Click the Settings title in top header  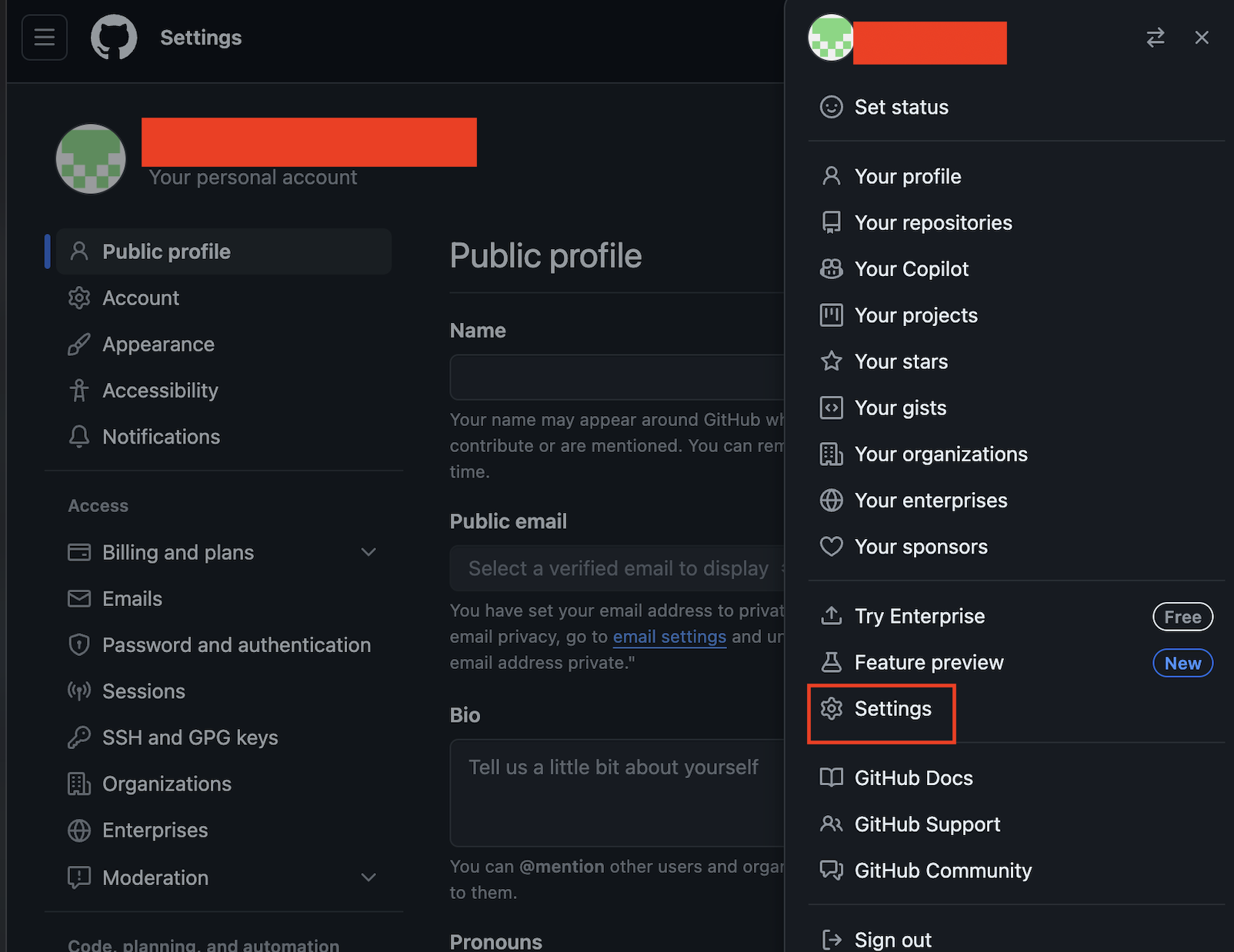coord(201,37)
